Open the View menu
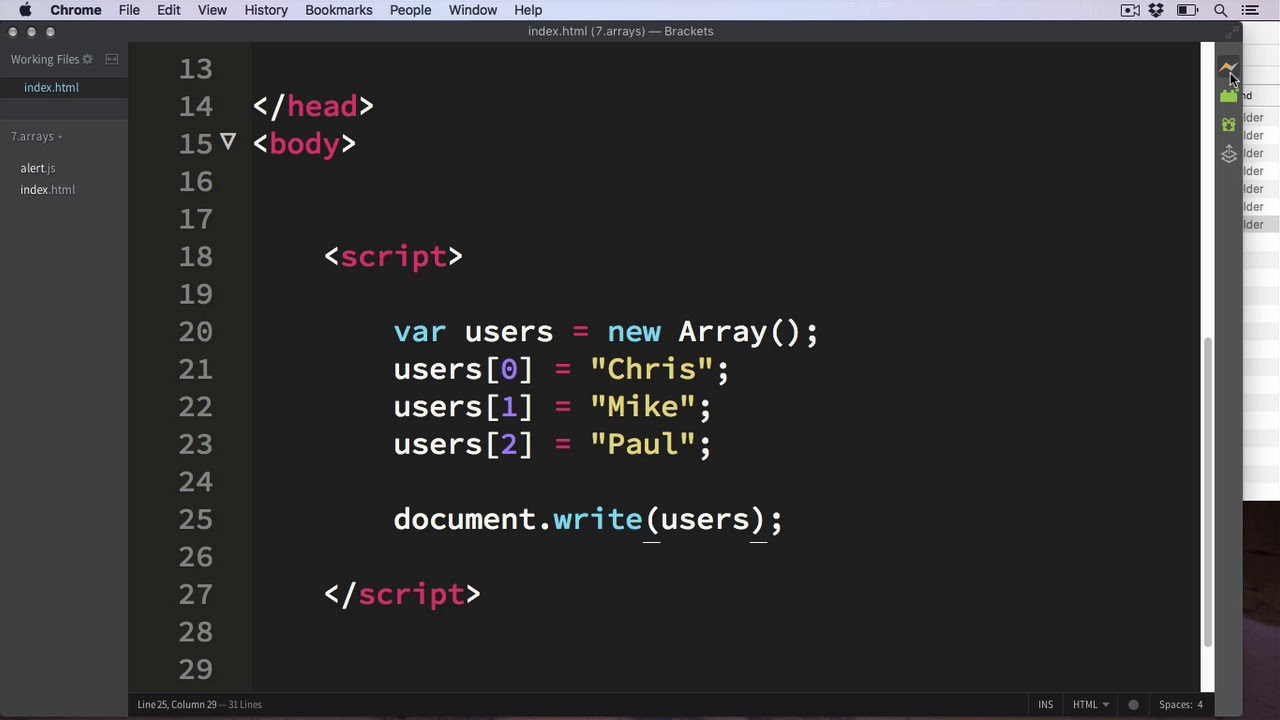The image size is (1280, 720). tap(212, 10)
